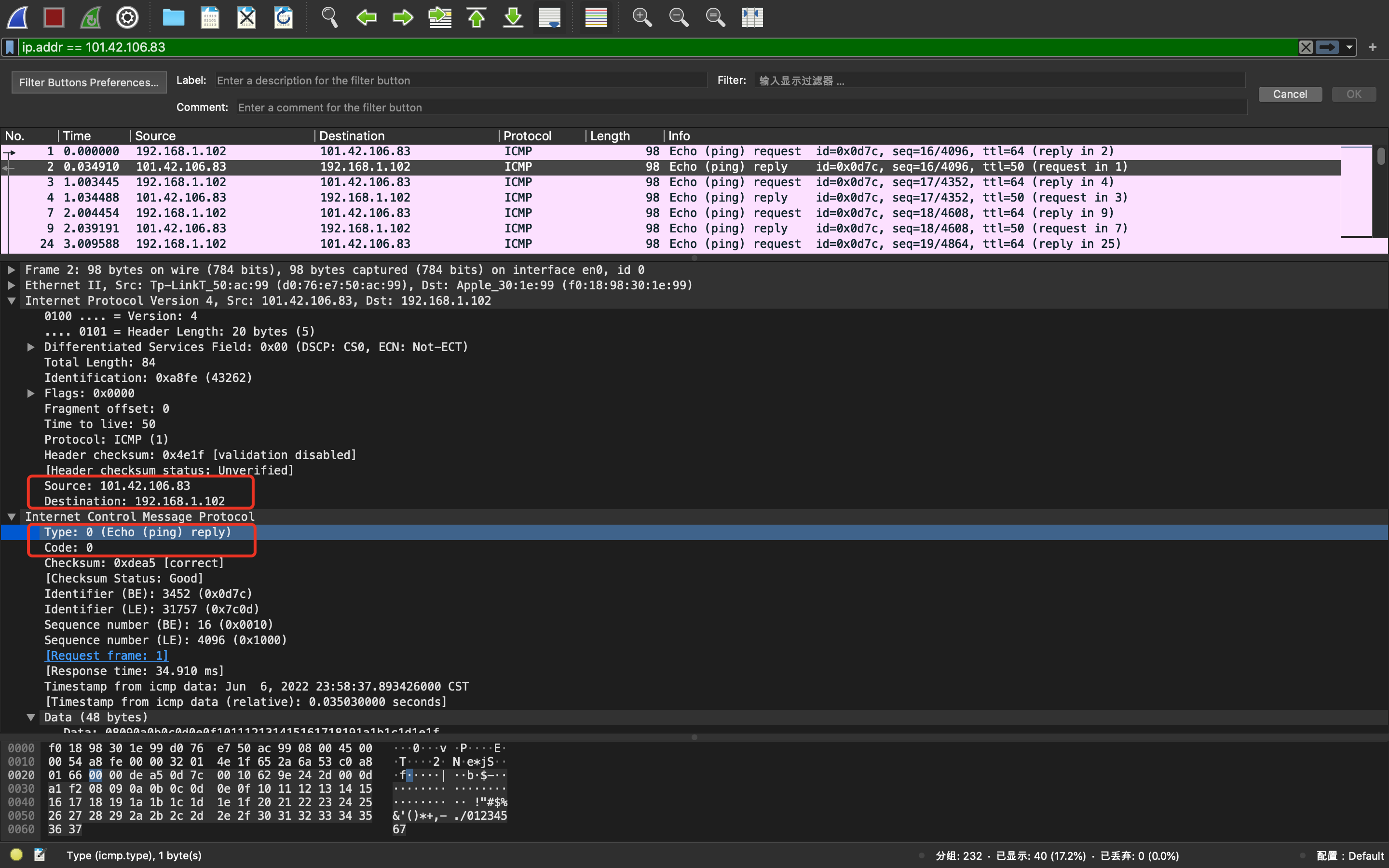The height and width of the screenshot is (868, 1389).
Task: Jump to the first packet with the up arrow
Action: point(477,18)
